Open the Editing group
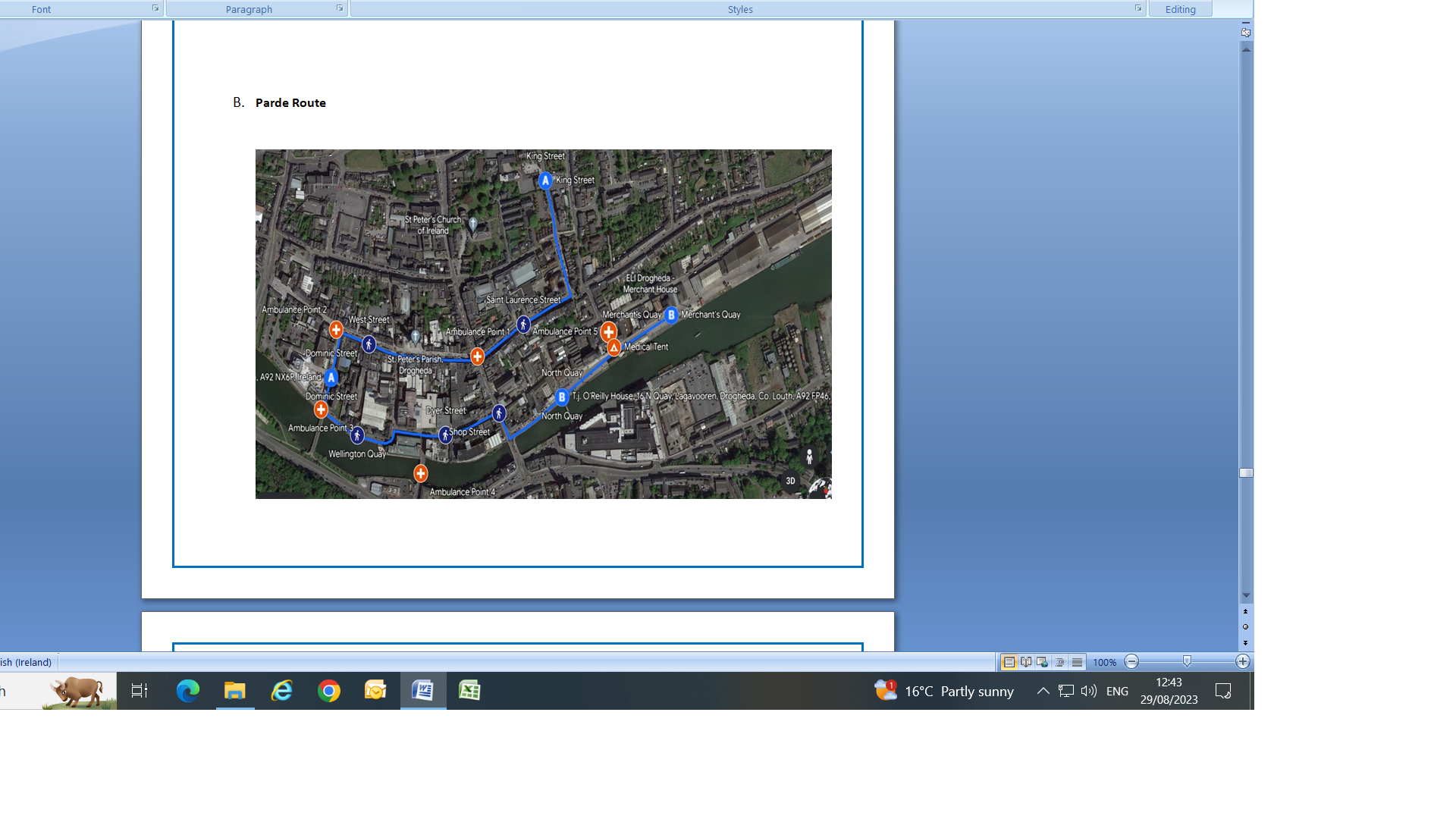This screenshot has width=1456, height=819. (1180, 9)
